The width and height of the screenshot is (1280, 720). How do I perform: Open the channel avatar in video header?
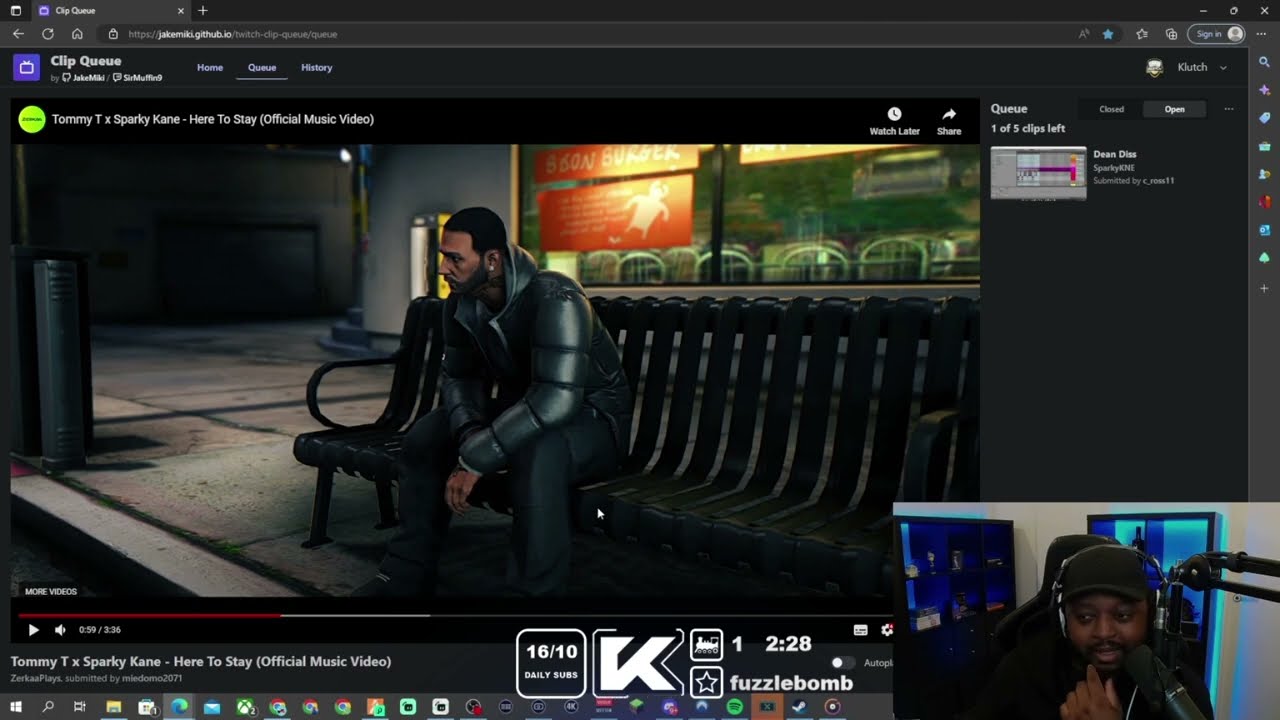point(32,119)
